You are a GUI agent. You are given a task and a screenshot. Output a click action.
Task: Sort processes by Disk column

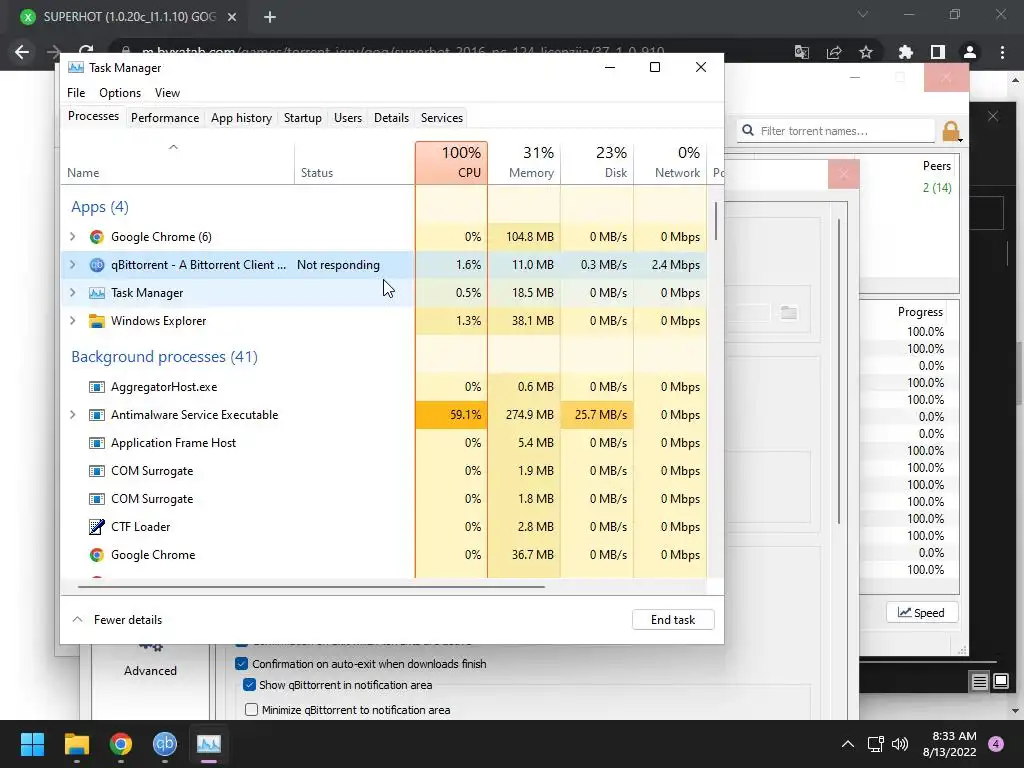point(597,163)
